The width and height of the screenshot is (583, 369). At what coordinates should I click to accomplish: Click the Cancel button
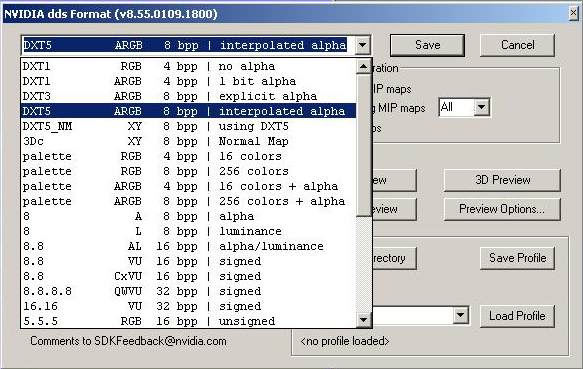pyautogui.click(x=517, y=45)
